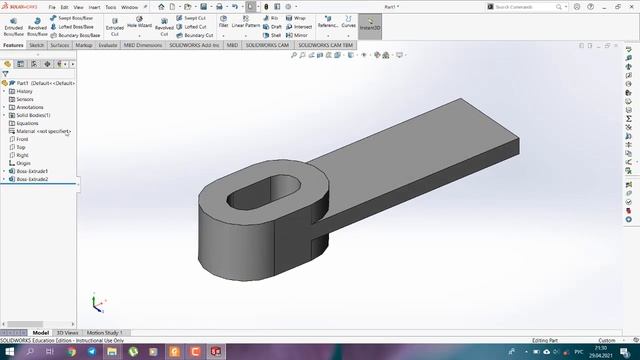This screenshot has height=360, width=640.
Task: Open the Linear Pattern tool
Action: click(246, 22)
